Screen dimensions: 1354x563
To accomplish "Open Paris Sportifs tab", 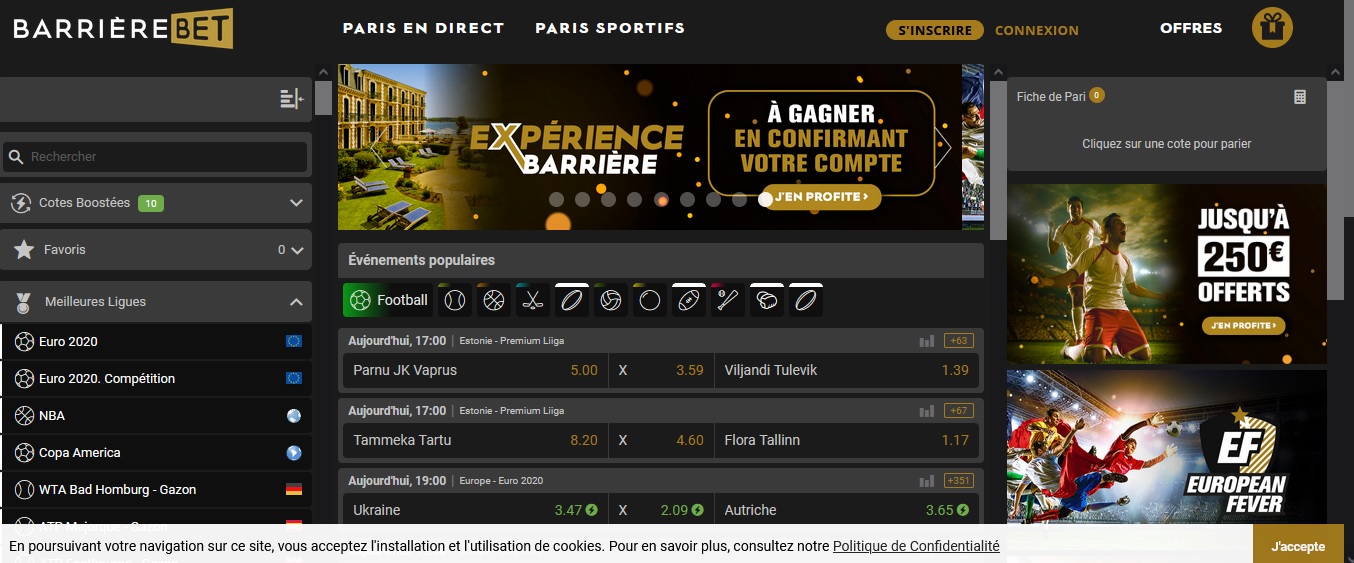I will click(610, 28).
